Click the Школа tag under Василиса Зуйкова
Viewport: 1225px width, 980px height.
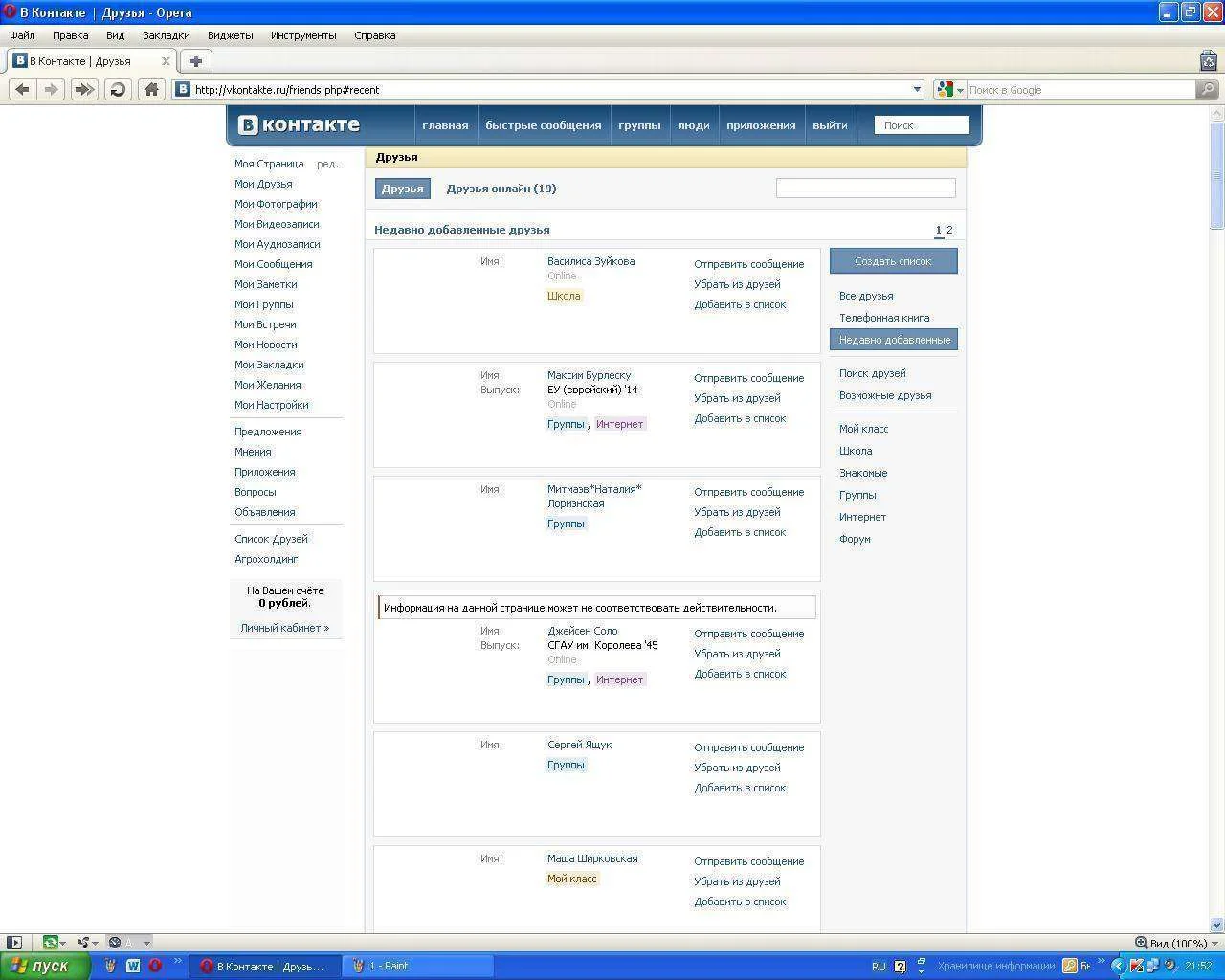pos(564,296)
